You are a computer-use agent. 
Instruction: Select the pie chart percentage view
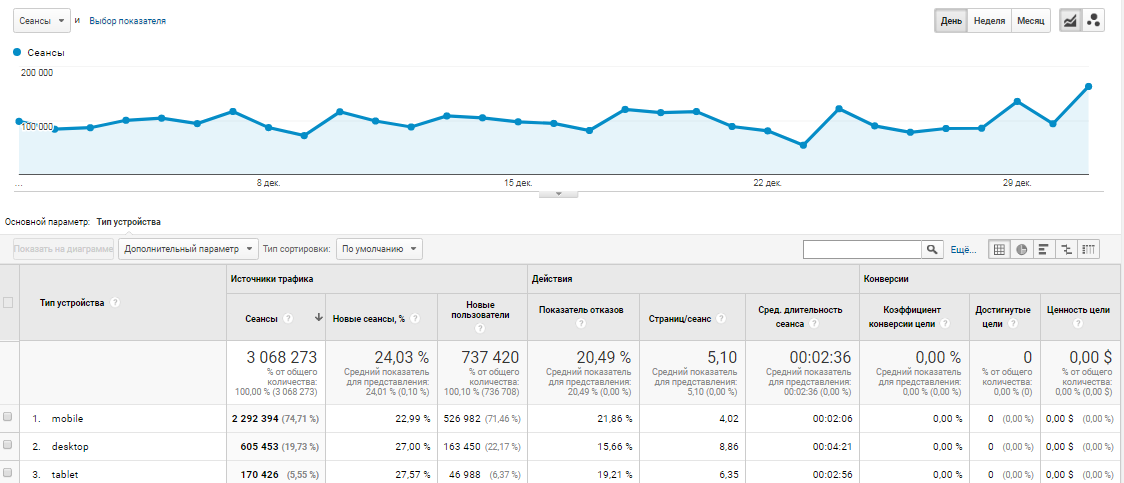click(x=1021, y=249)
